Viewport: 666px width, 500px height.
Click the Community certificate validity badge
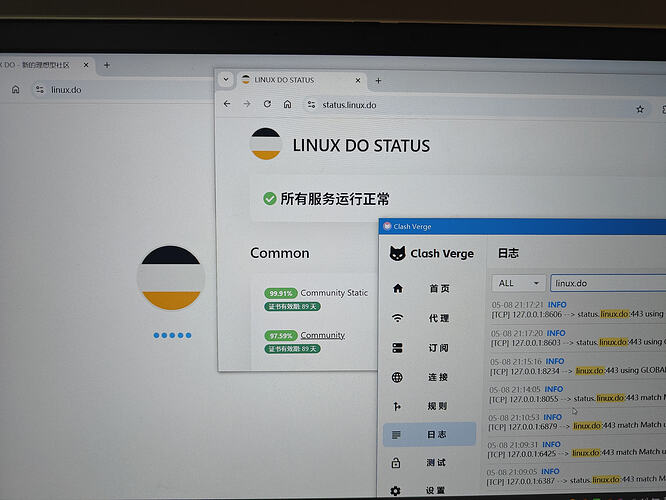292,349
